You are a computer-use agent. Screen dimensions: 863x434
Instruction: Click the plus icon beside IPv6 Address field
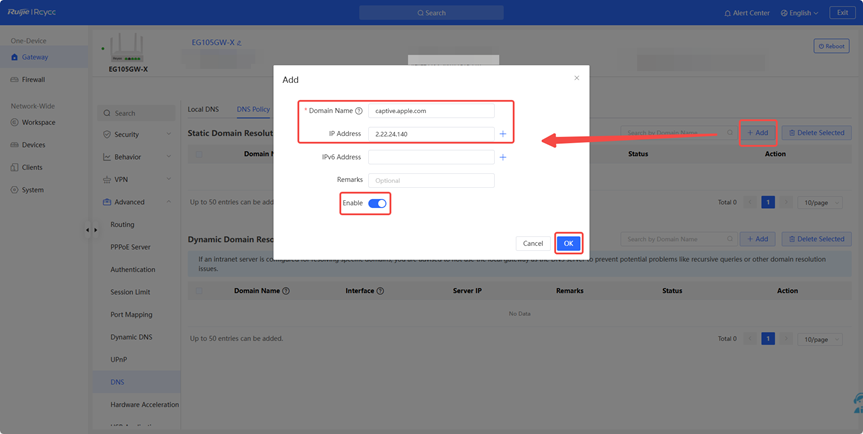point(503,157)
